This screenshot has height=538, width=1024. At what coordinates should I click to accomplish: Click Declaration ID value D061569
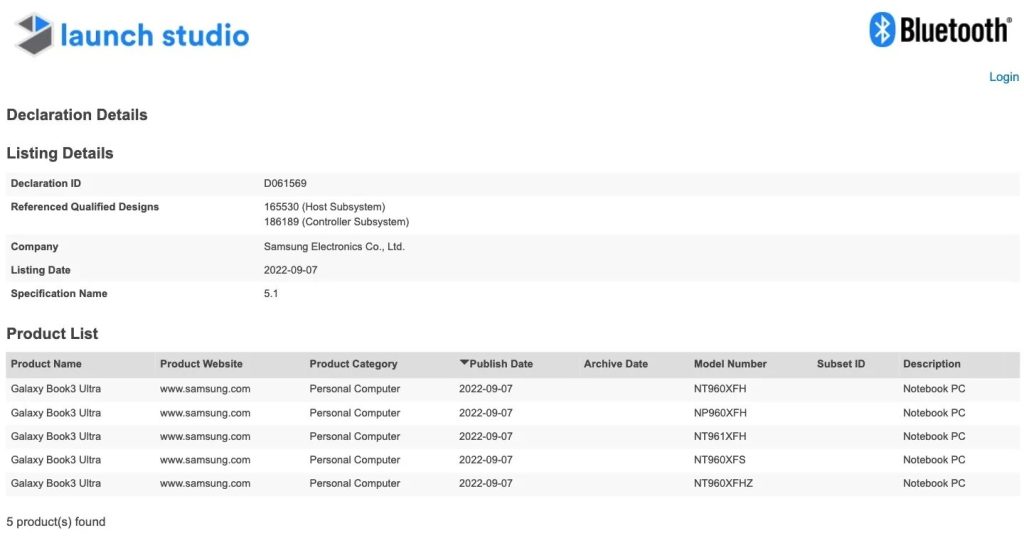point(285,183)
